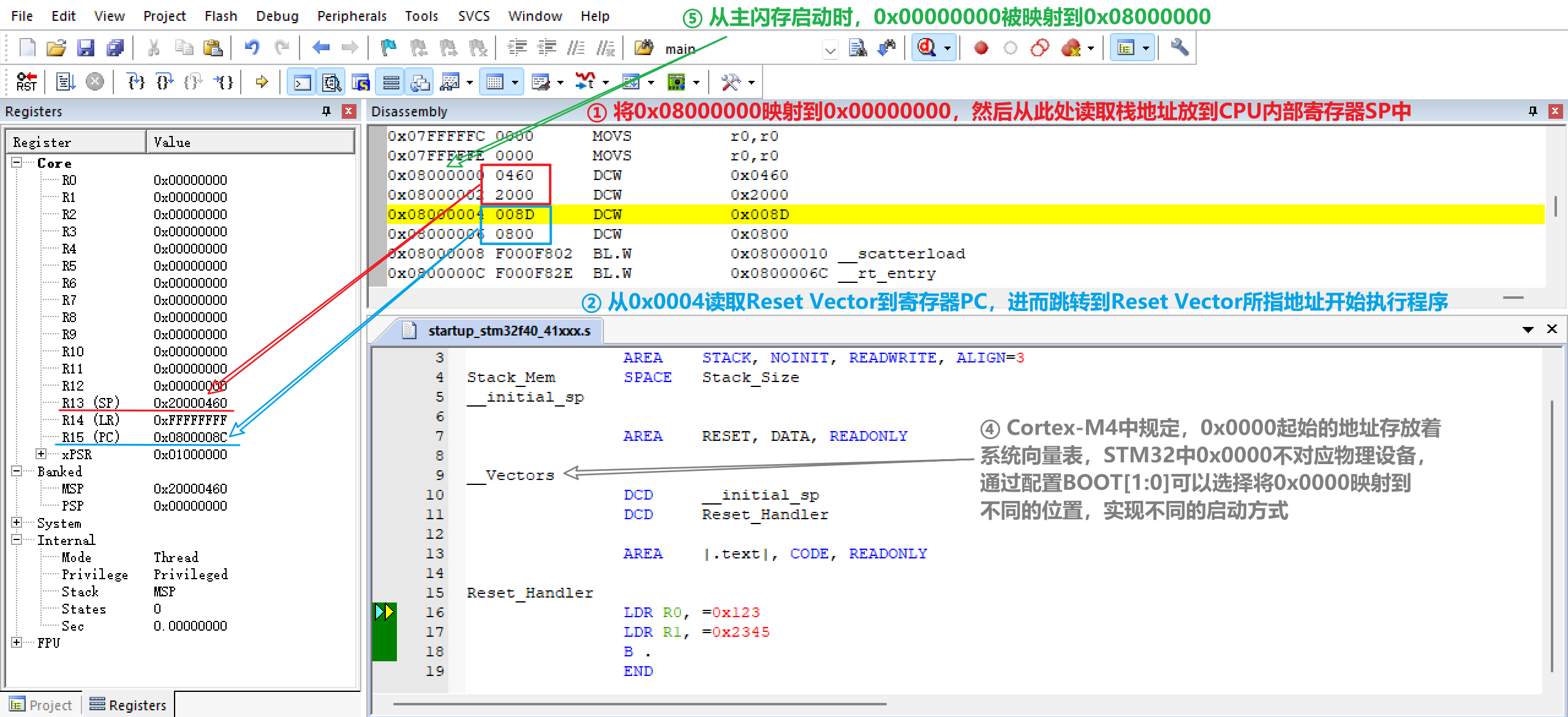Click the Insert Bookmark flag icon

click(388, 48)
